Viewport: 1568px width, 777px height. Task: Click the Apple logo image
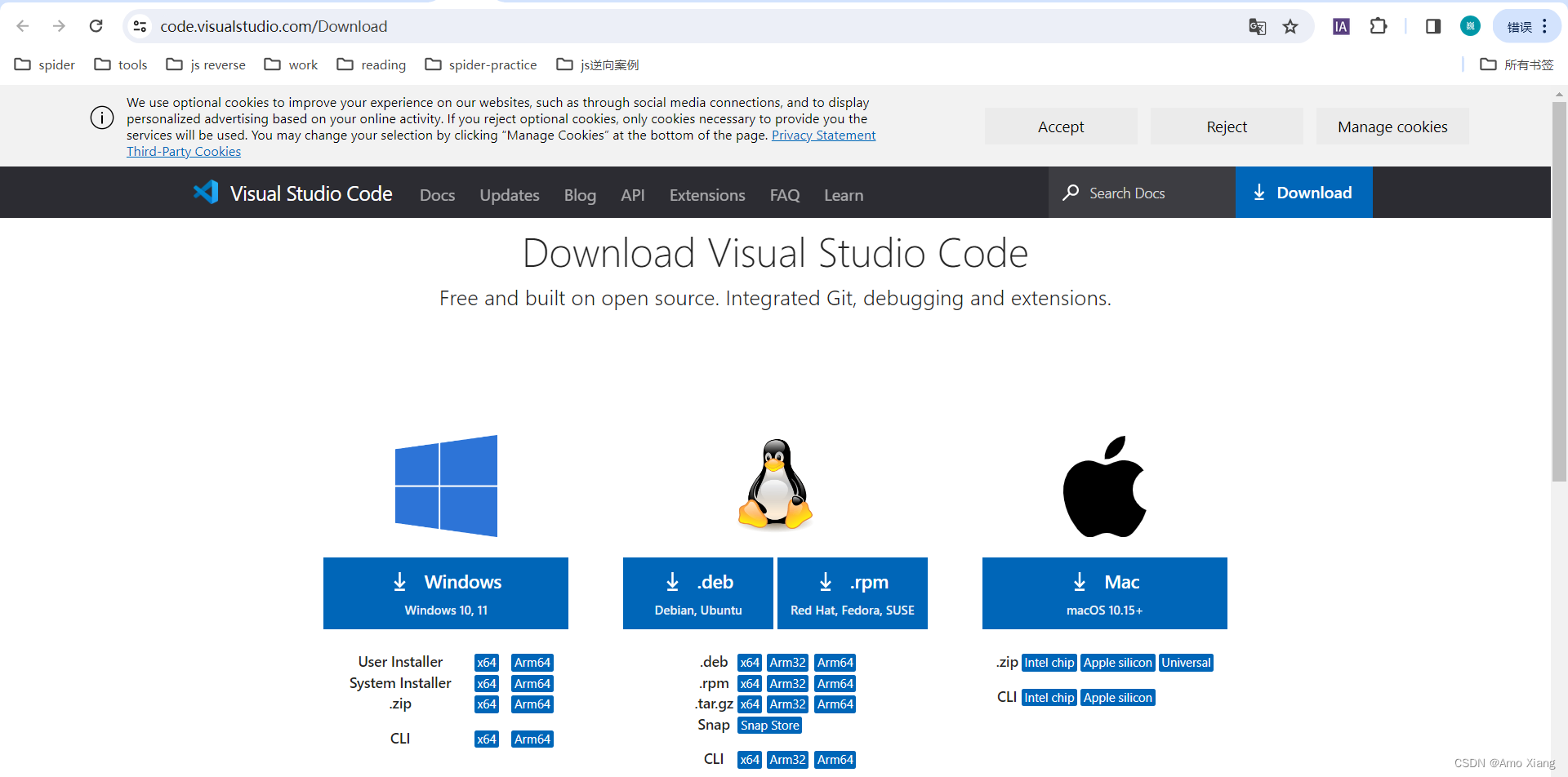click(1104, 486)
